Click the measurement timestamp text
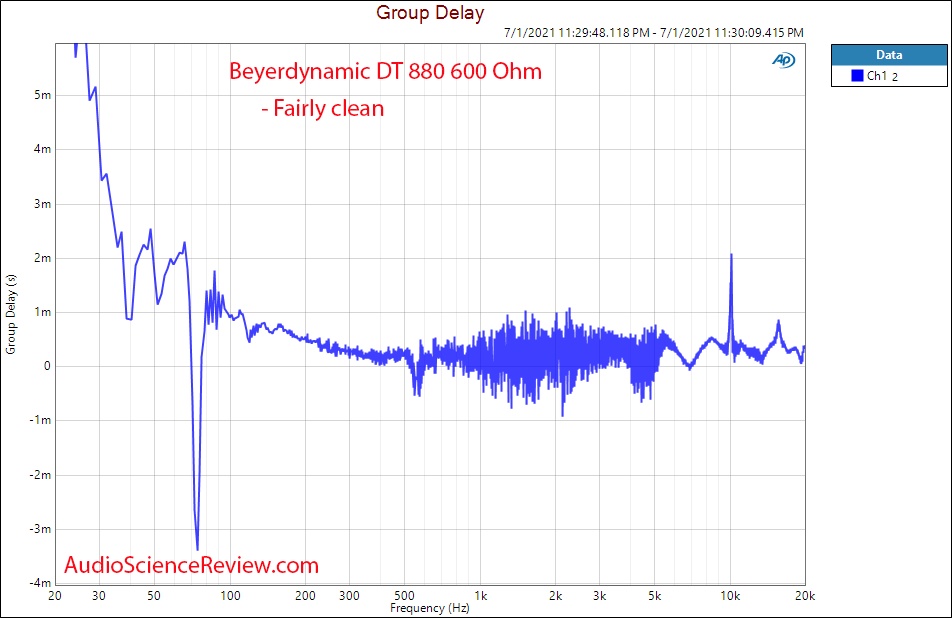Viewport: 952px width, 618px height. click(653, 33)
